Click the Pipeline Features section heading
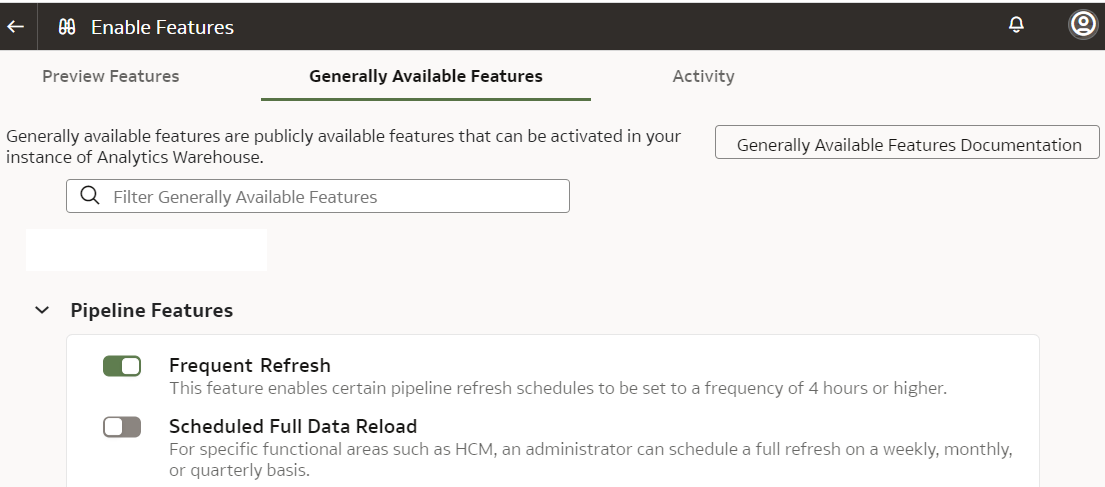Image resolution: width=1105 pixels, height=487 pixels. pyautogui.click(x=151, y=311)
